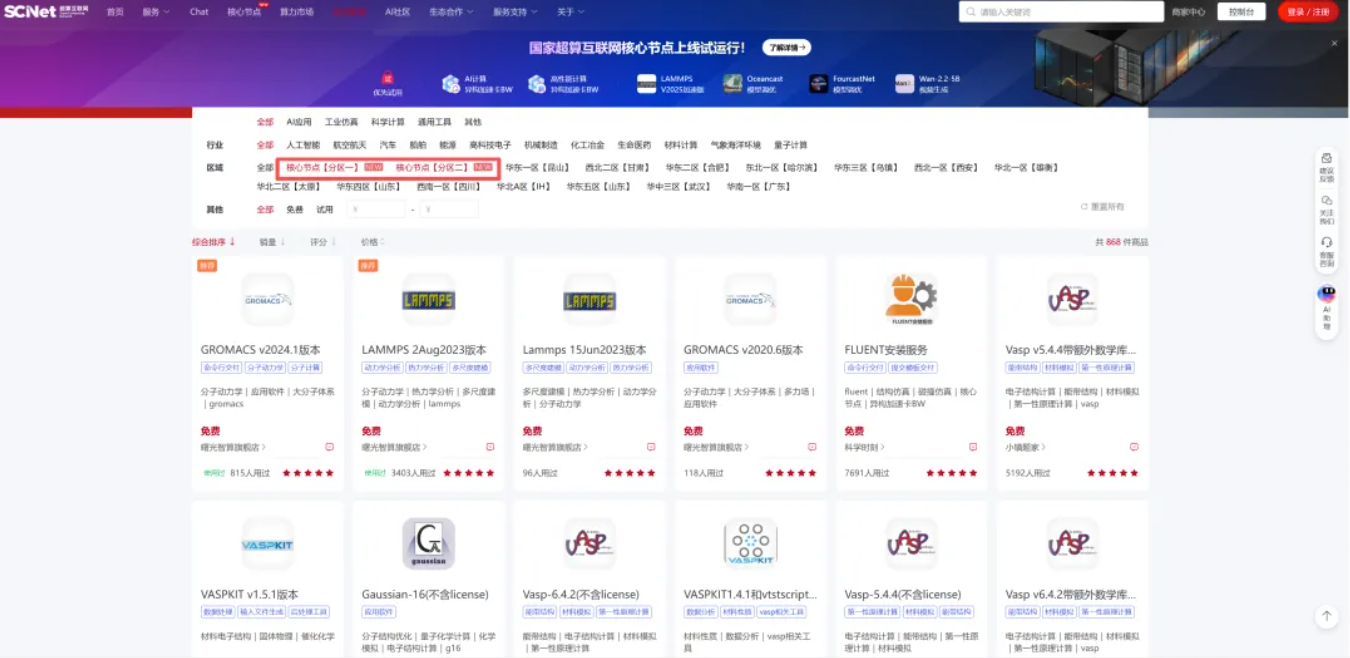This screenshot has height=658, width=1350.
Task: Click the 了解详情 banner button
Action: point(786,48)
